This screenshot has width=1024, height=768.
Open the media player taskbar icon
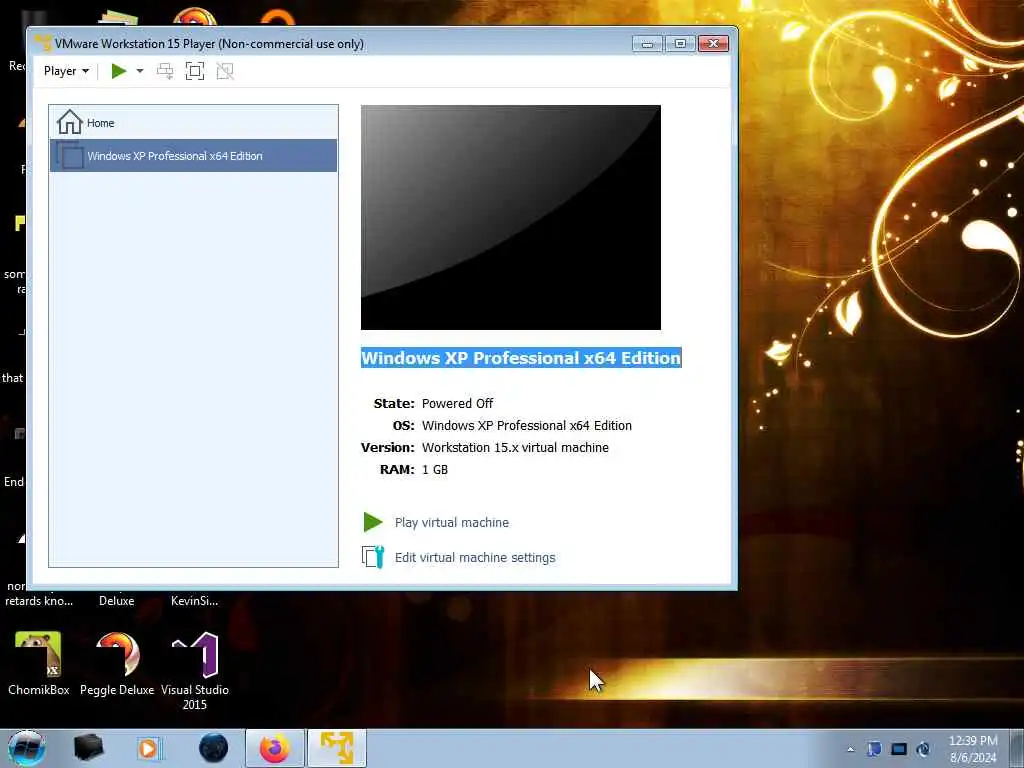[148, 748]
